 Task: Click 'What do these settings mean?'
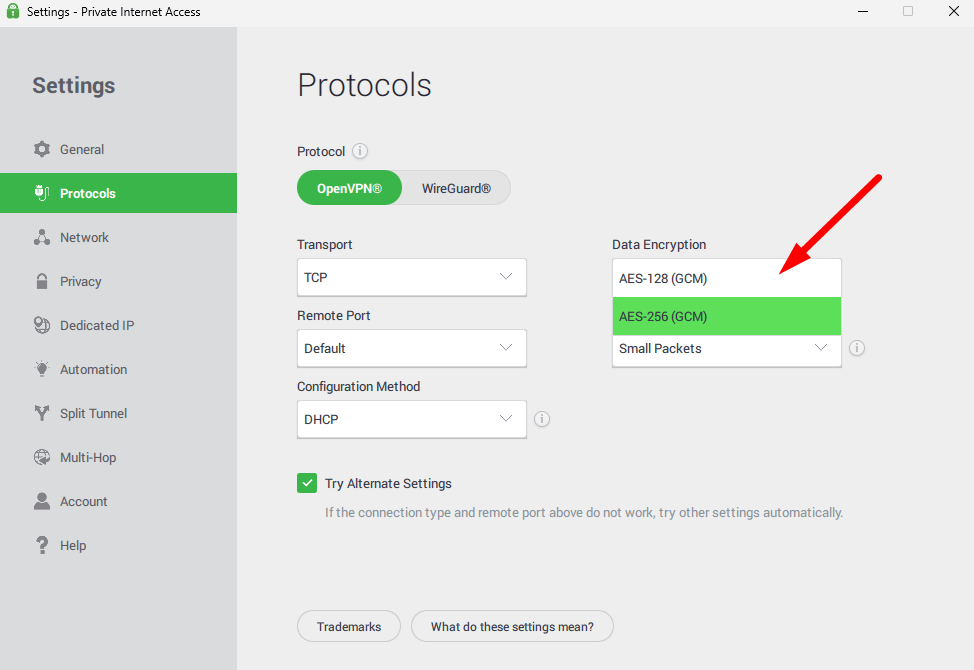click(x=512, y=626)
